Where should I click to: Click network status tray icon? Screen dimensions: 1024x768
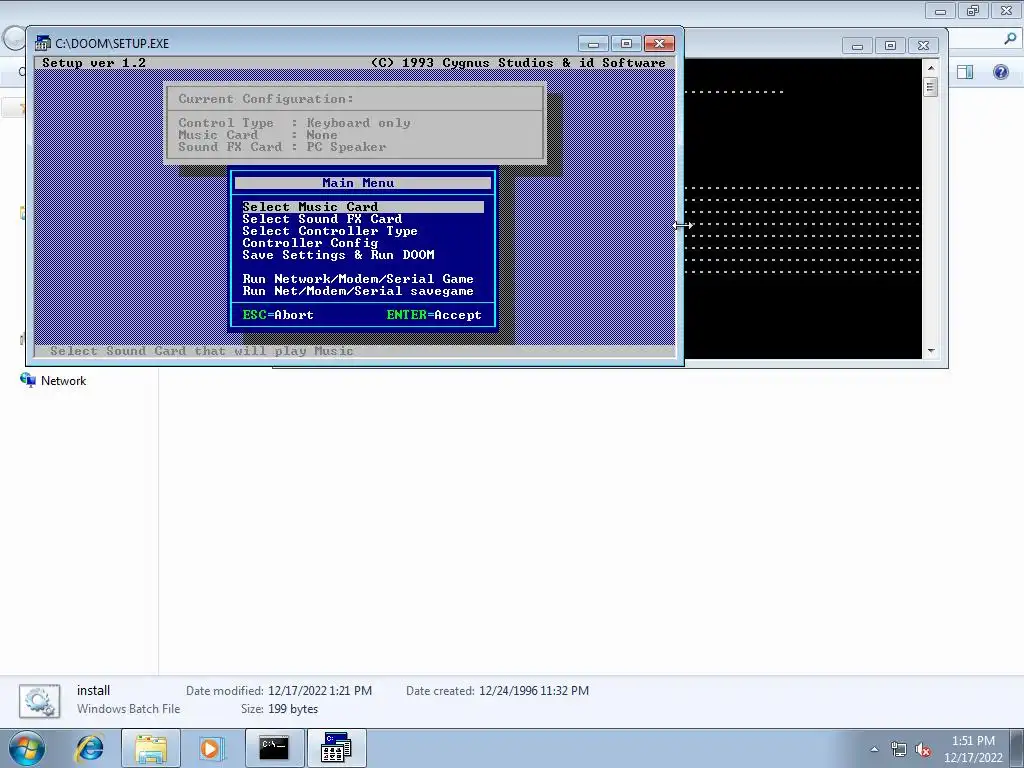(x=899, y=750)
